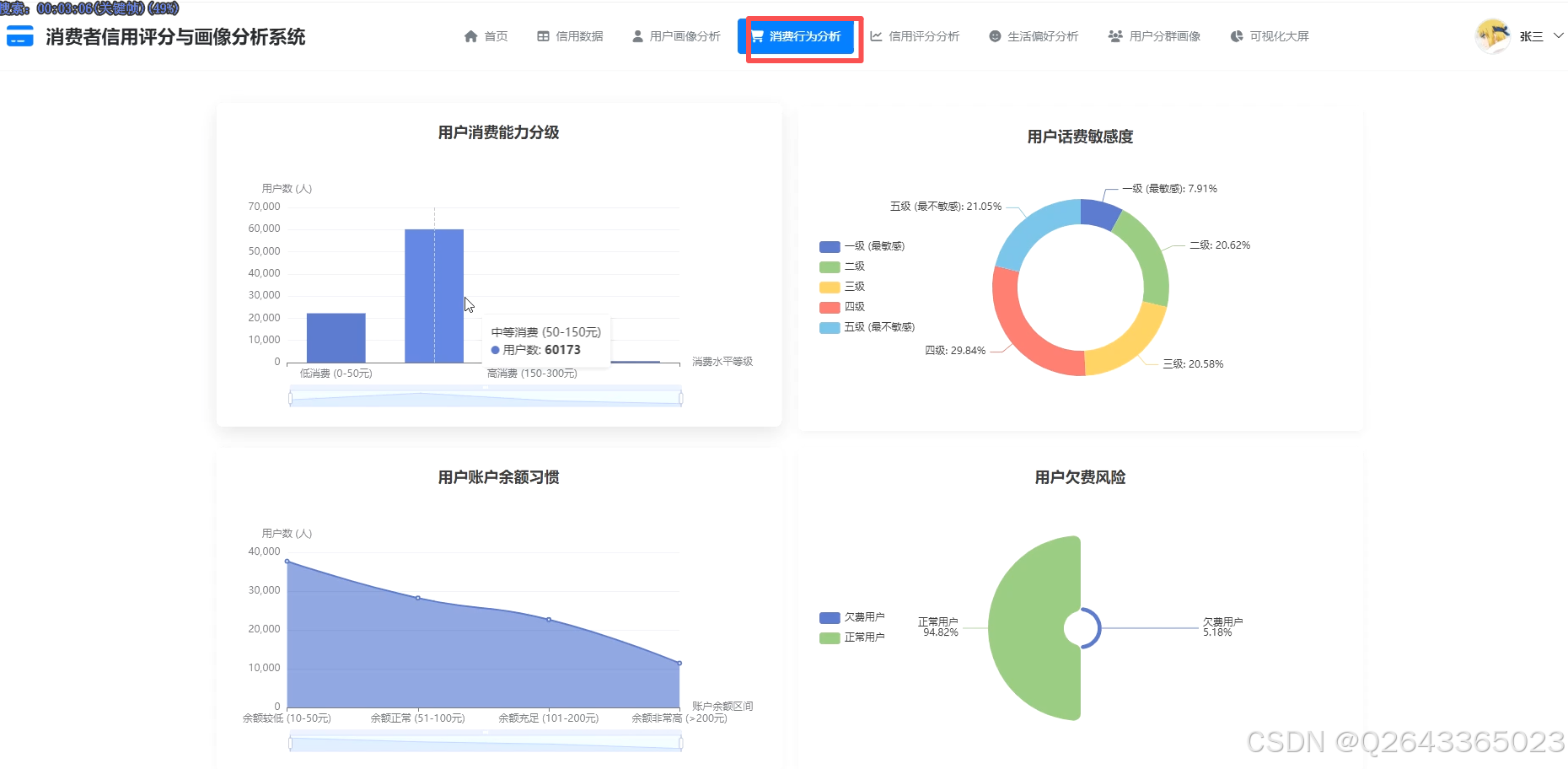
Task: Click the shopping cart icon on 消费行为分析
Action: click(756, 36)
